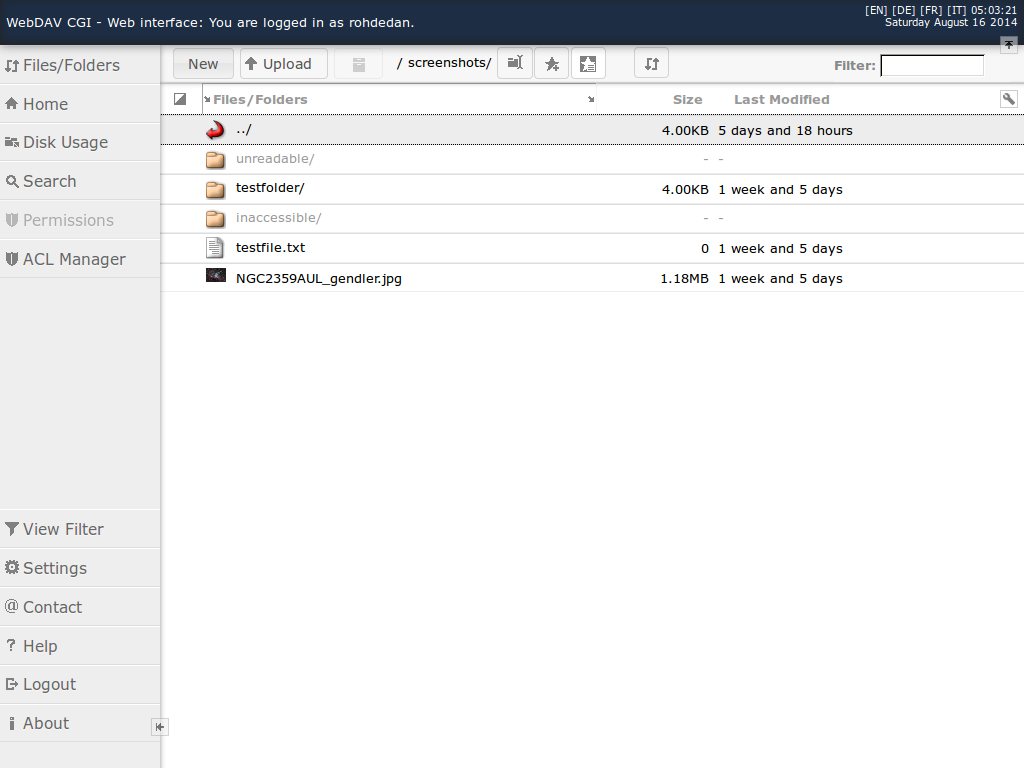Screen dimensions: 1024x768
Task: Click the Filter text field
Action: pos(931,66)
